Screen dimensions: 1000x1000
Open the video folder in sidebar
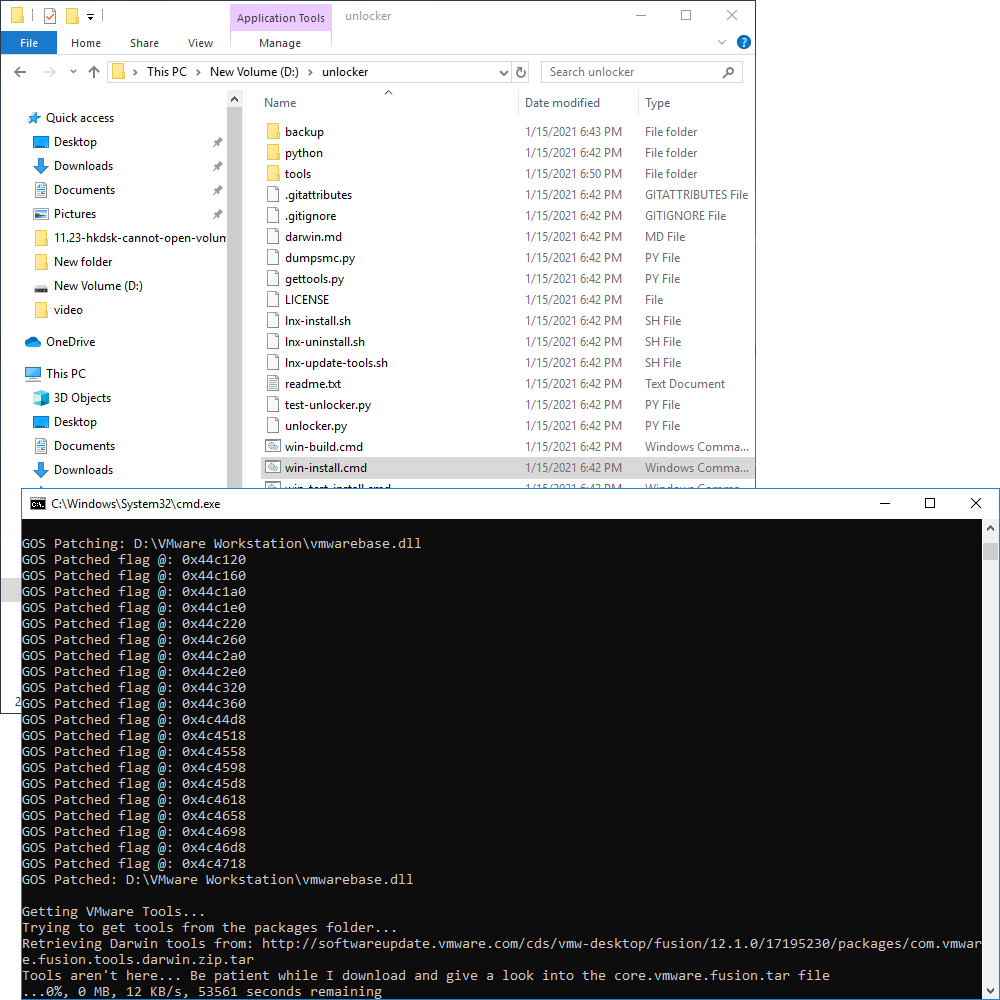click(68, 310)
